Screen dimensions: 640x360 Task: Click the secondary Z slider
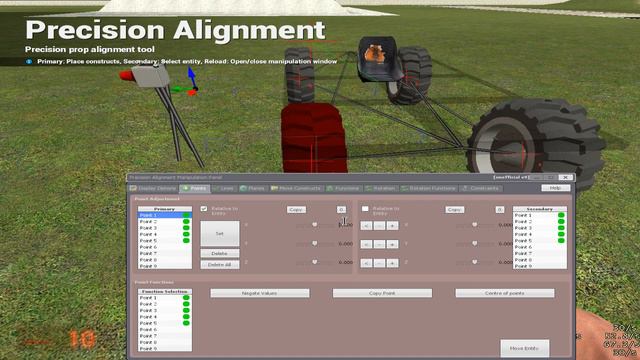(x=474, y=262)
